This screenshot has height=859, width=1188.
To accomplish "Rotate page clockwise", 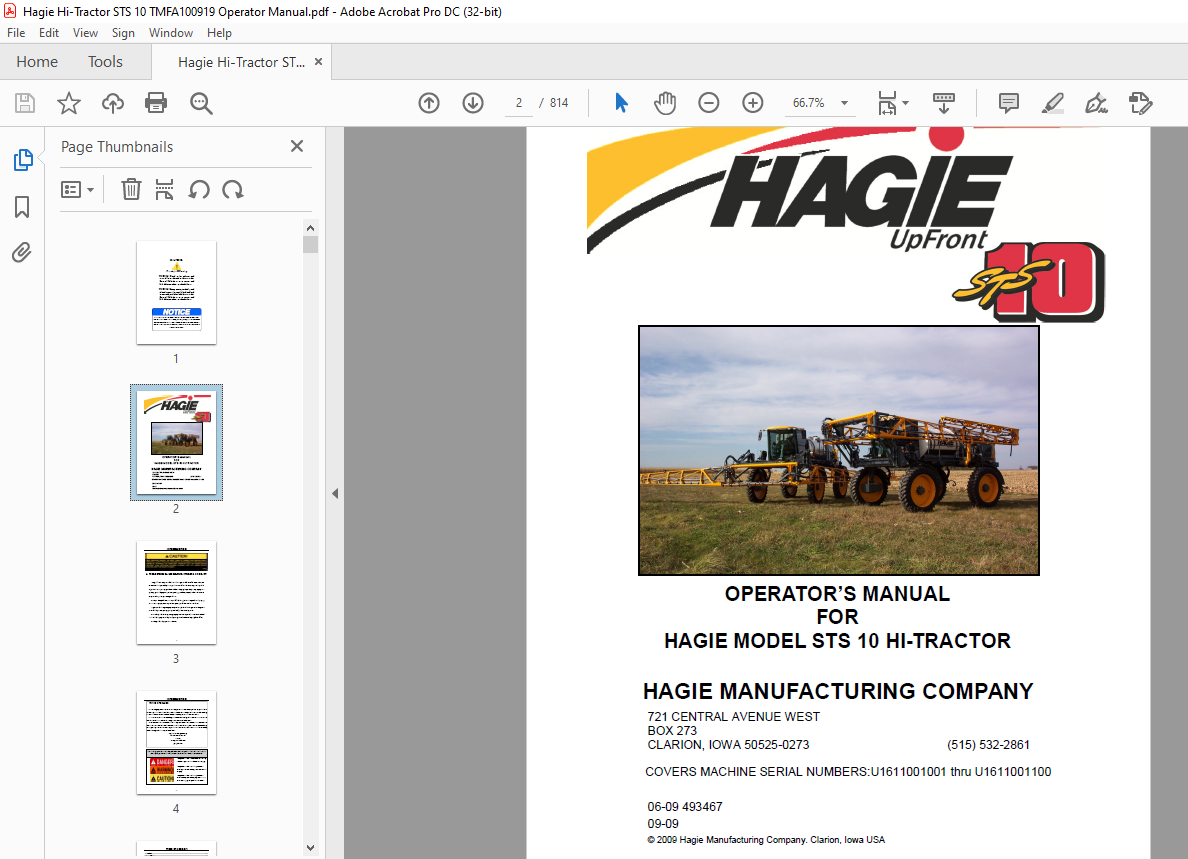I will point(233,189).
